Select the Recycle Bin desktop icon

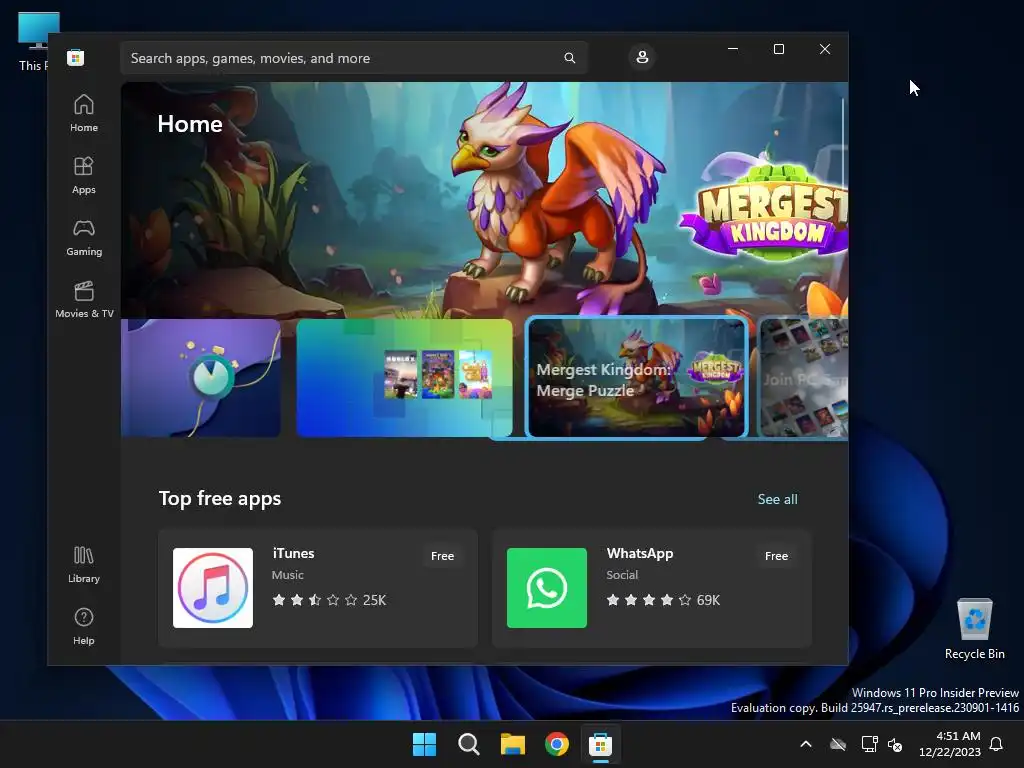coord(974,629)
